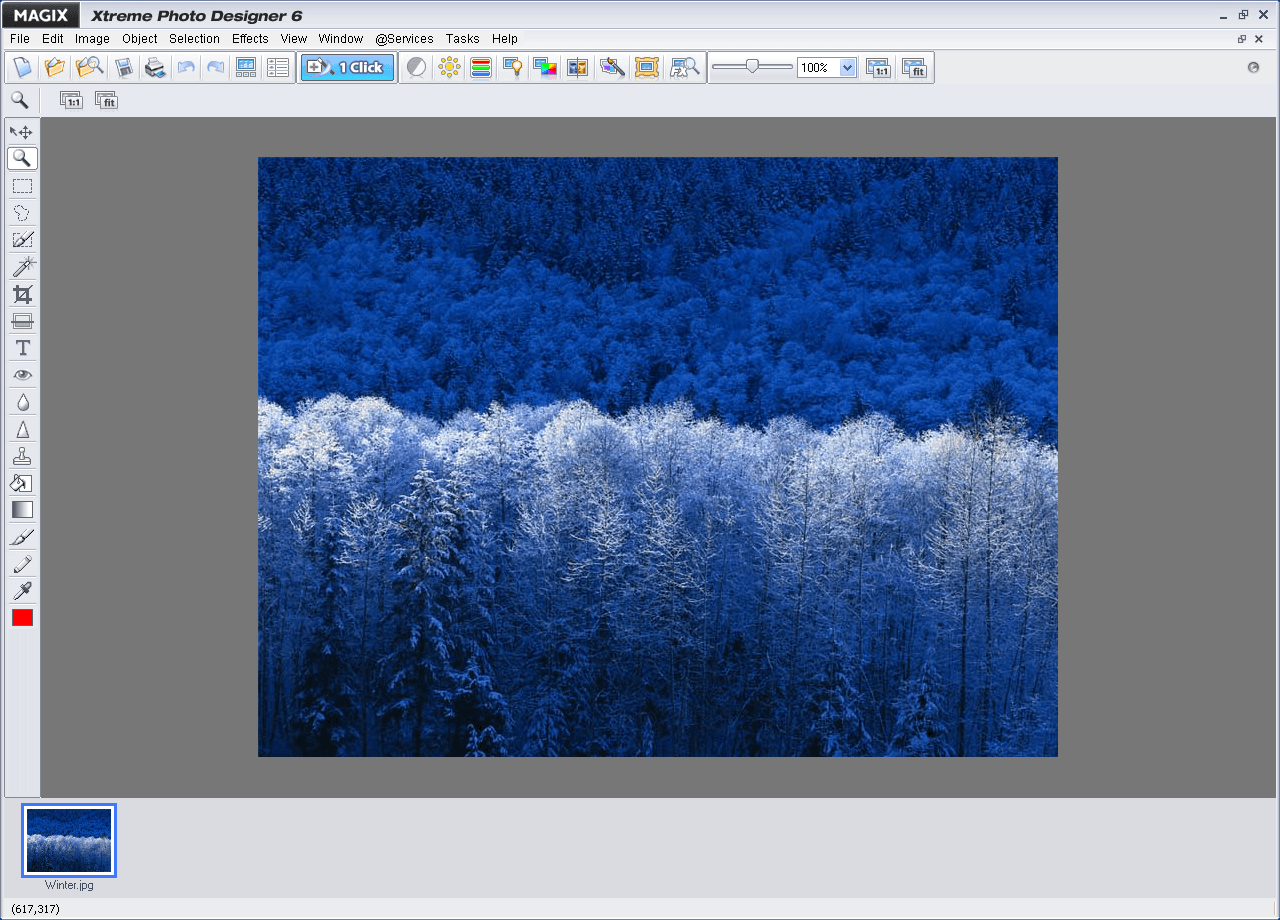Viewport: 1280px width, 920px height.
Task: Open the Image menu
Action: [92, 39]
